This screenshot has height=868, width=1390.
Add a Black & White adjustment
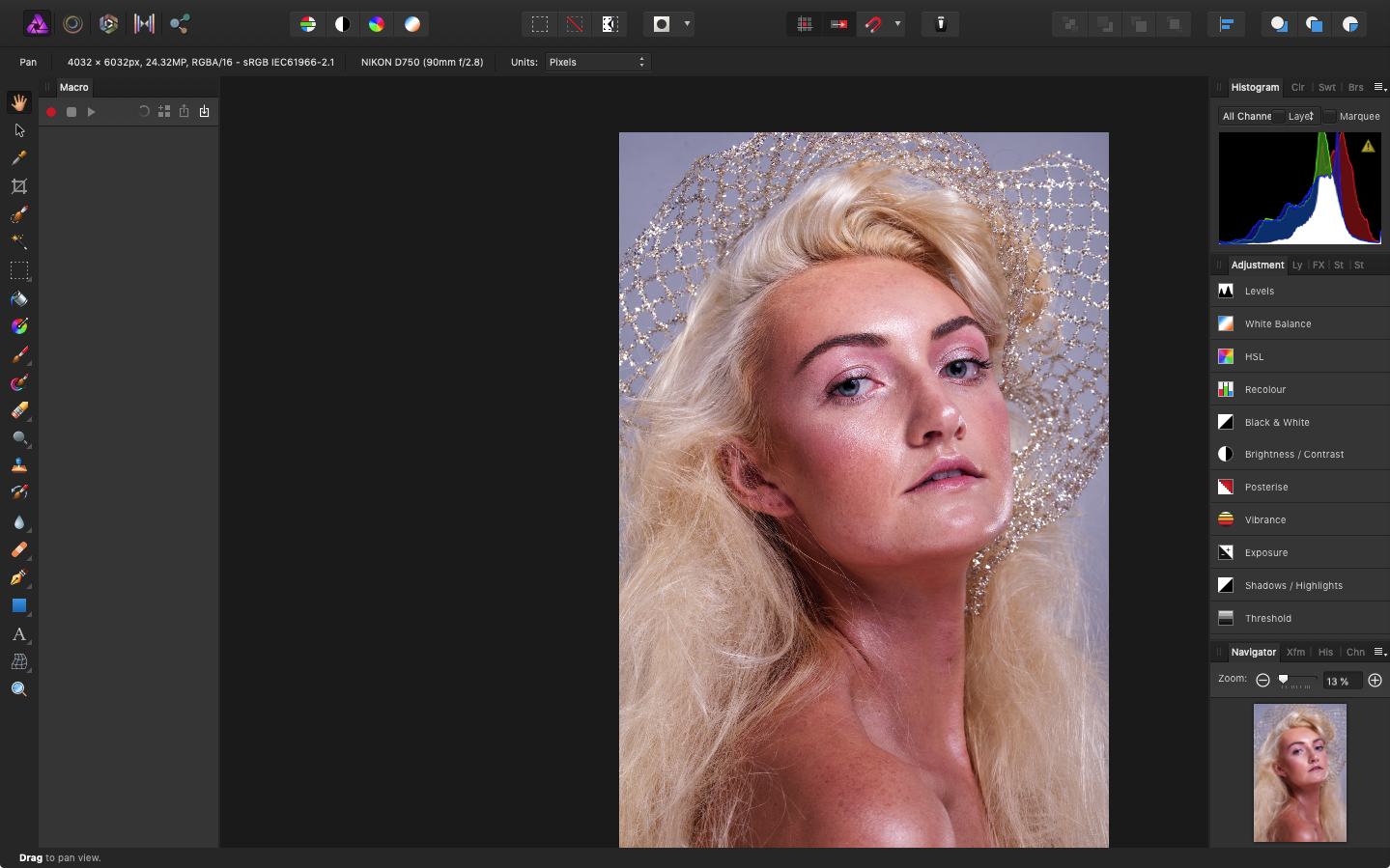pyautogui.click(x=1300, y=422)
